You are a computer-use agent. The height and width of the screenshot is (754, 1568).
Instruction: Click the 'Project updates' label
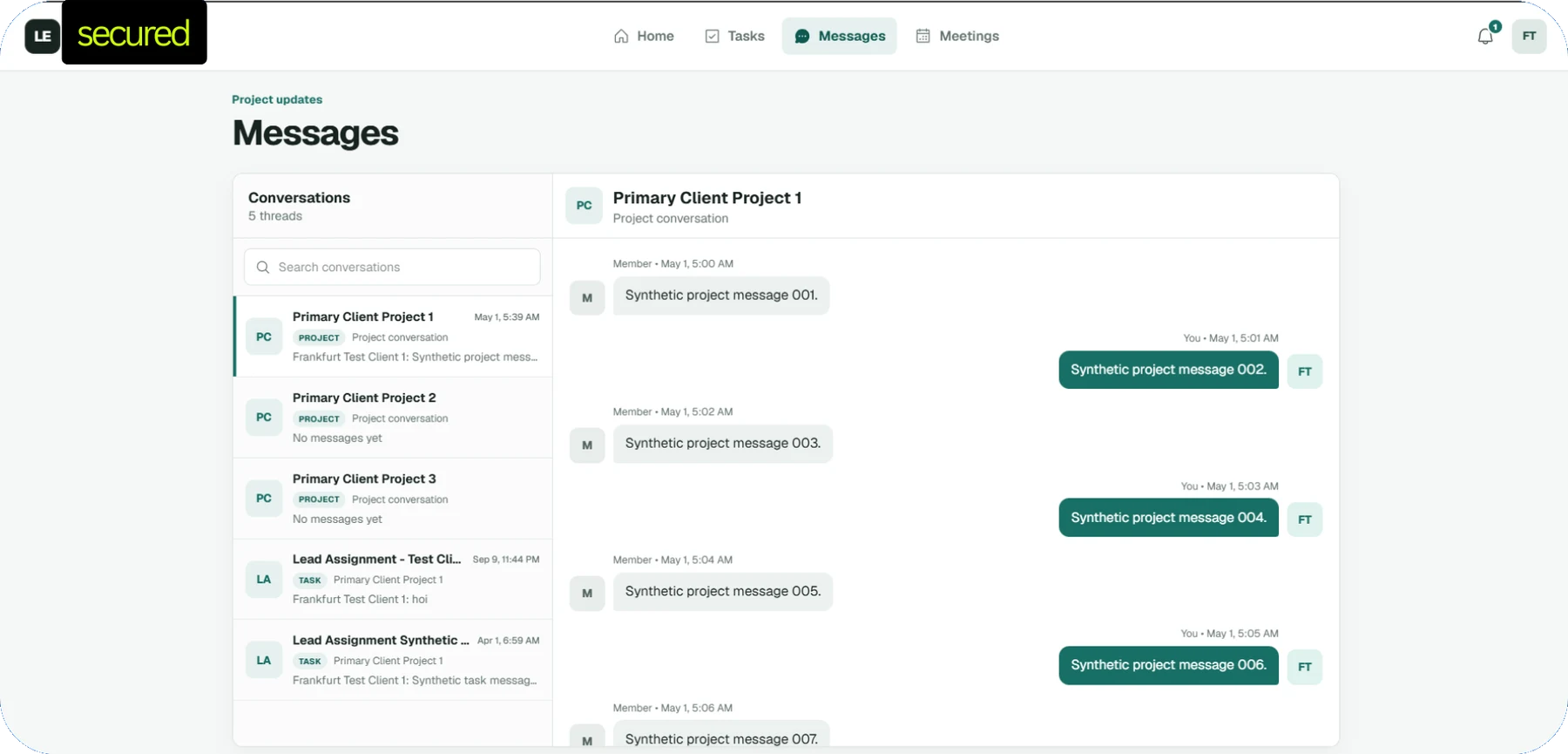(277, 99)
